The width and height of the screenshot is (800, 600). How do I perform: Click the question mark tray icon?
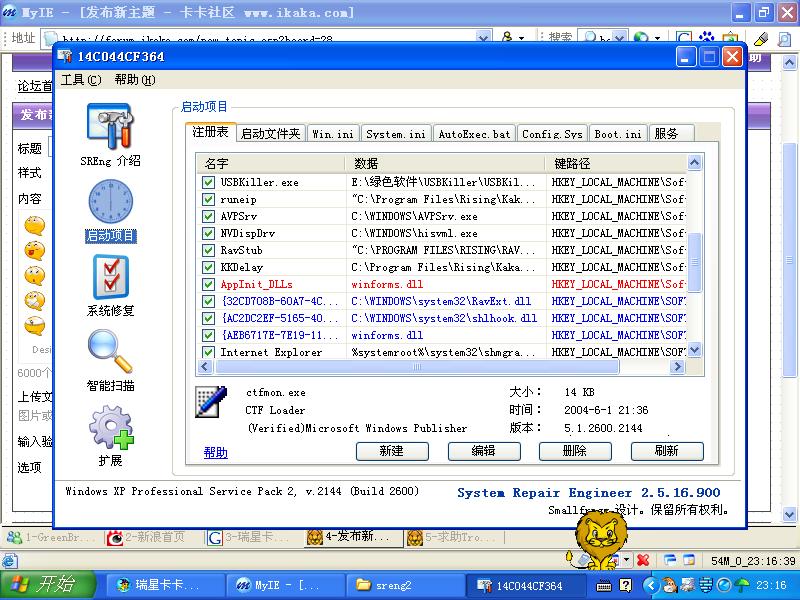tap(626, 585)
